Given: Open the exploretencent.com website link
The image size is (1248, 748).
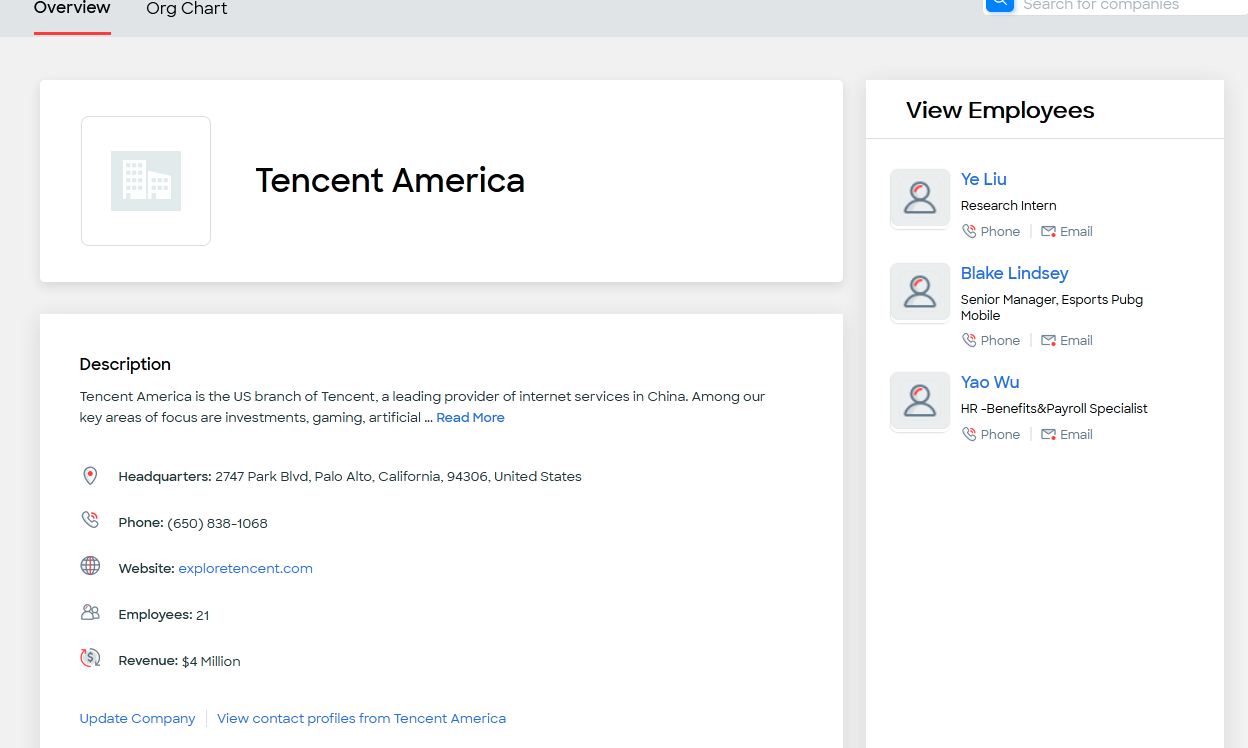Looking at the screenshot, I should [245, 568].
